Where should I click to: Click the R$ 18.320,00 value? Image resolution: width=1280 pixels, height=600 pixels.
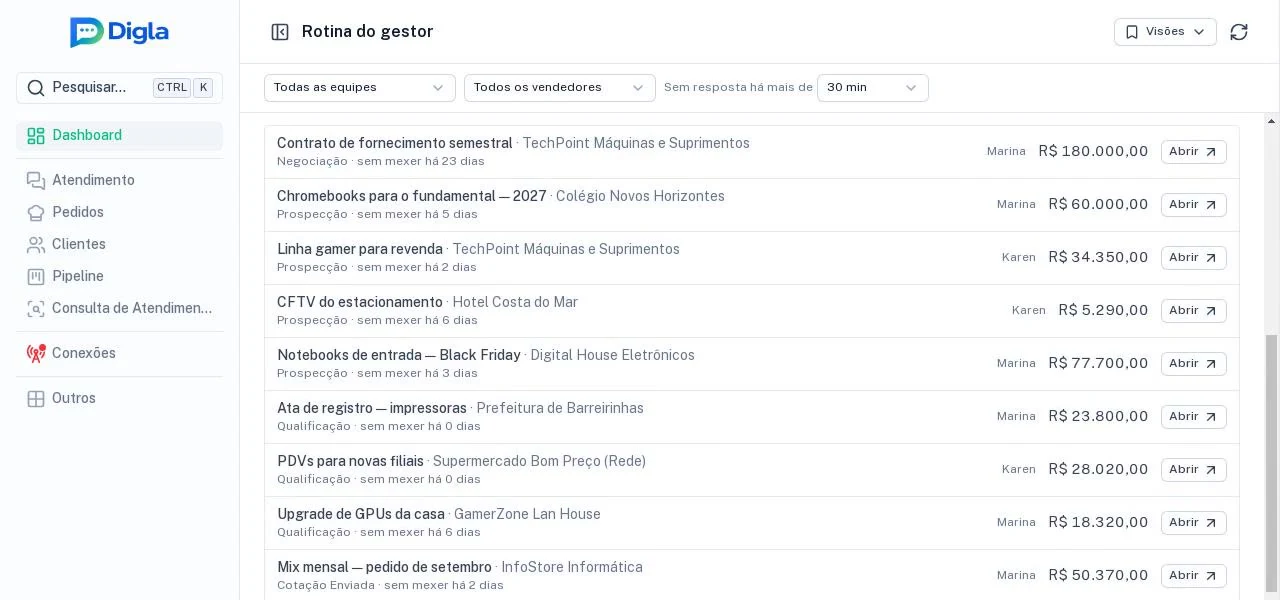1098,523
